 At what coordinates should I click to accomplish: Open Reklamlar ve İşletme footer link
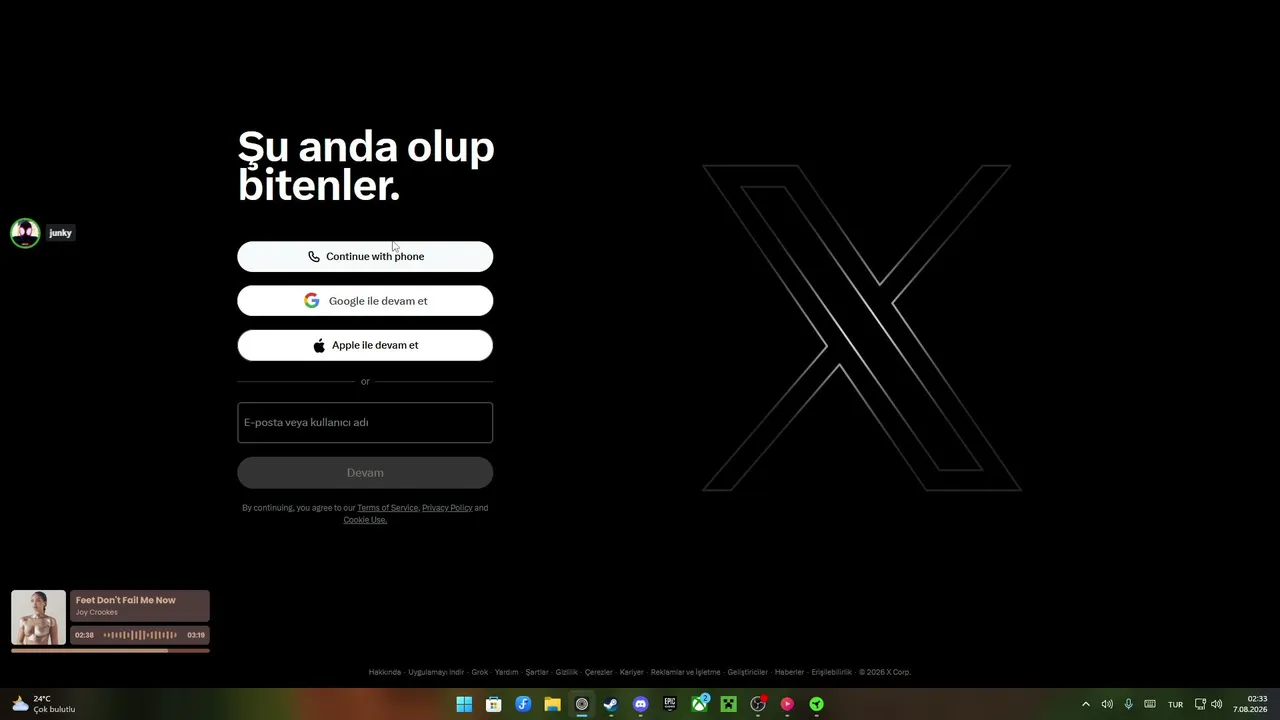(x=686, y=672)
